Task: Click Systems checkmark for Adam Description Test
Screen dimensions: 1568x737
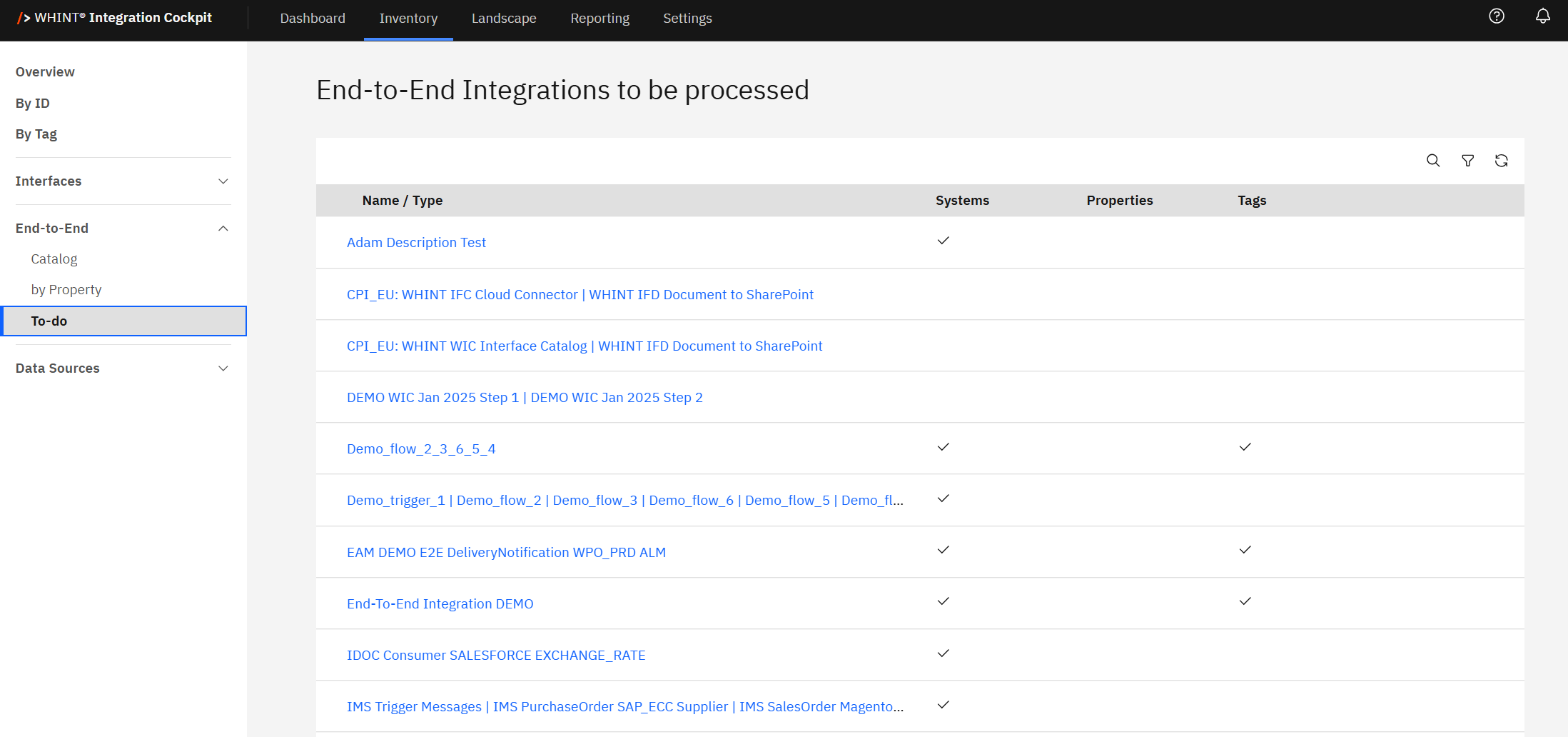Action: (x=943, y=241)
